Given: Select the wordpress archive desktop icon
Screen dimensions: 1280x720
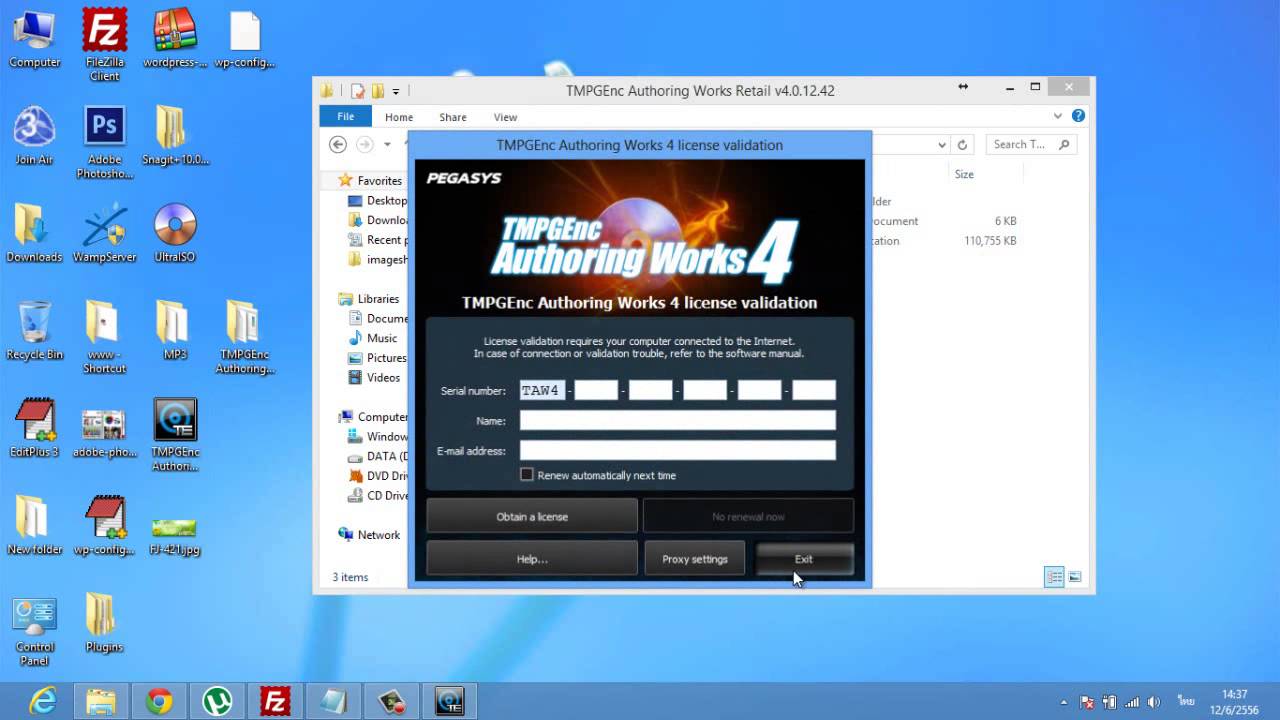Looking at the screenshot, I should tap(175, 40).
